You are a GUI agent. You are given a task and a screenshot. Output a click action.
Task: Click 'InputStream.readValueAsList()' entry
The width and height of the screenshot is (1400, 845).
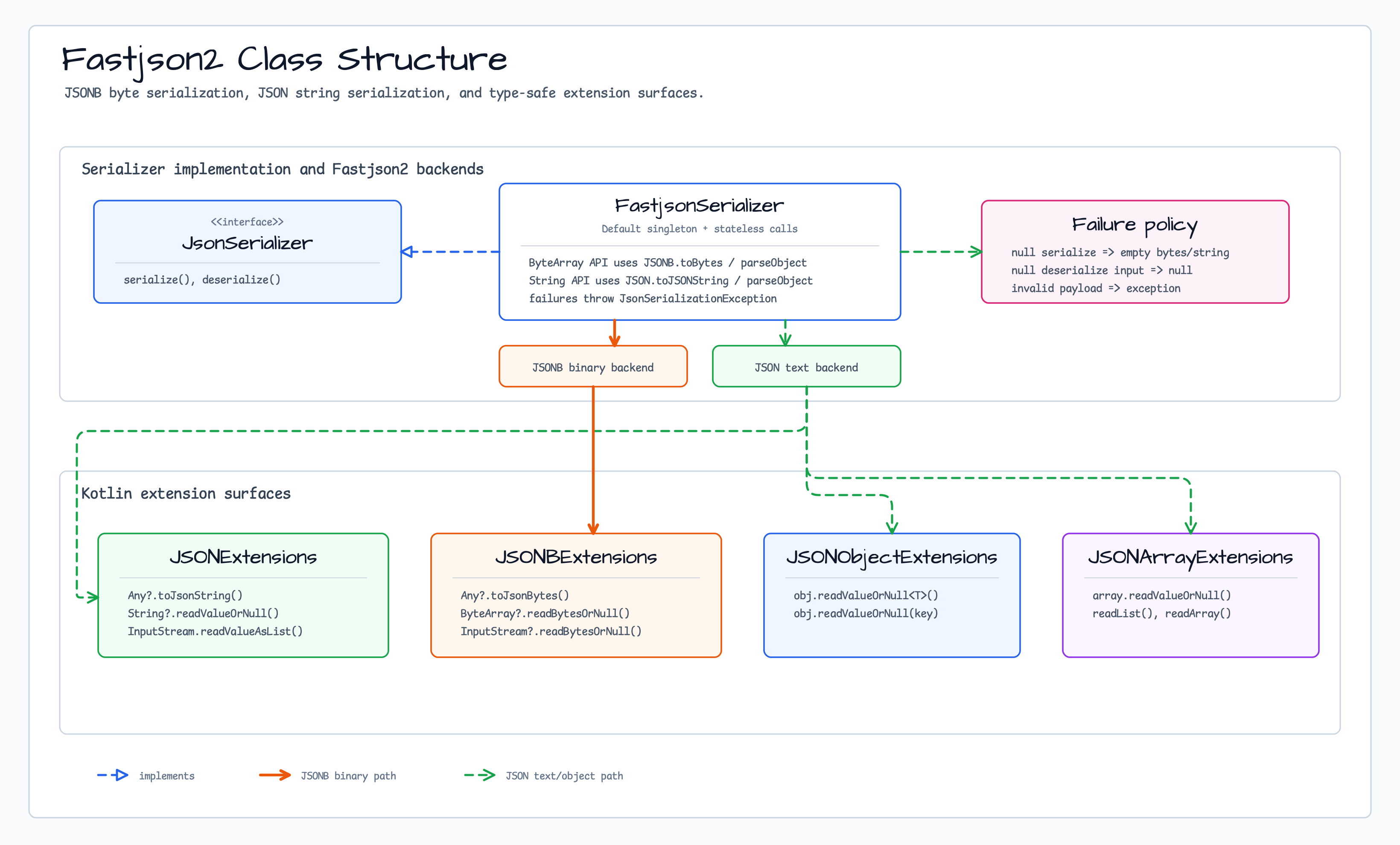click(x=216, y=631)
